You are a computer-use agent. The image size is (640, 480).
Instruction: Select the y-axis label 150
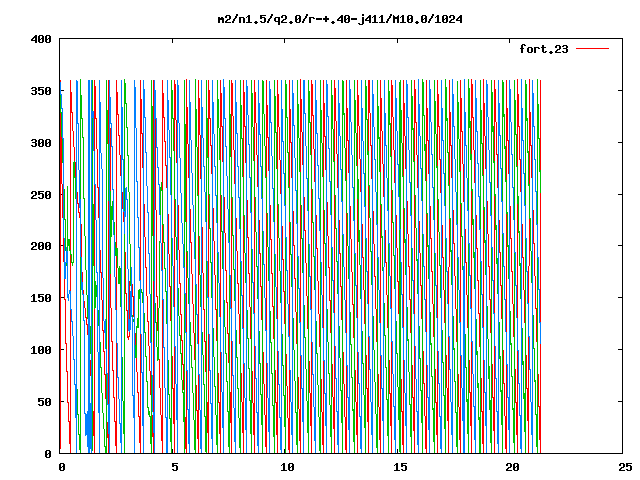41,298
